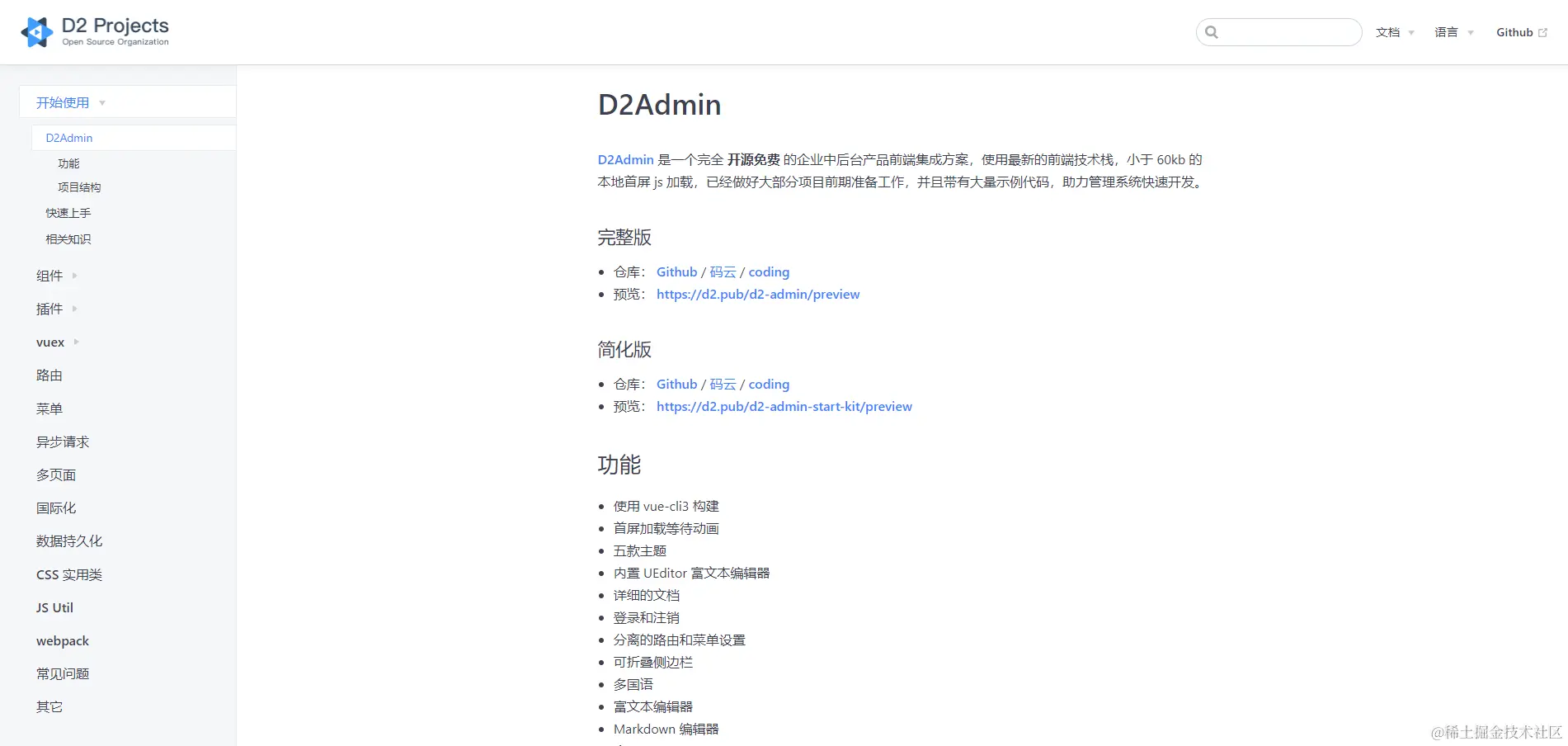Click the '首屏加载等待动画' list item
1568x746 pixels.
click(666, 528)
